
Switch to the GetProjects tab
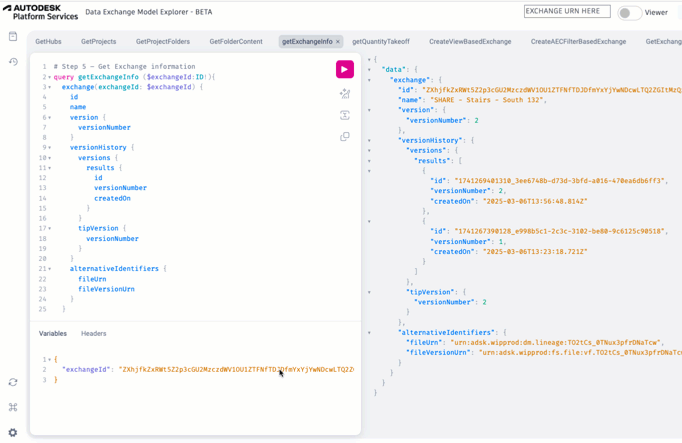[98, 42]
